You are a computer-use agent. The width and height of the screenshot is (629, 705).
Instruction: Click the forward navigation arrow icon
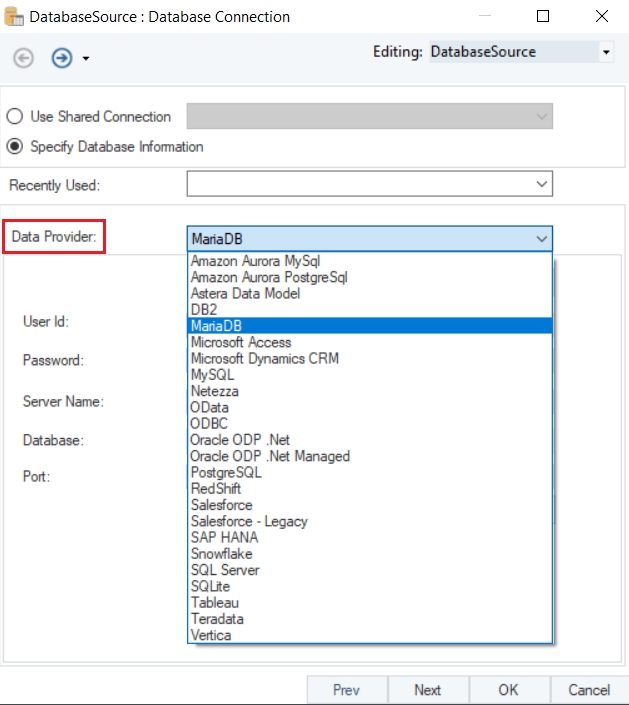62,58
